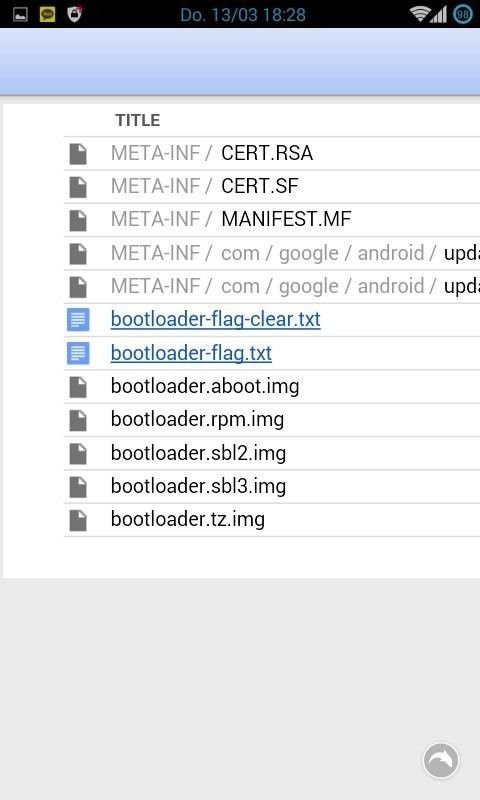Select the bootloader.rpm.img file row
The width and height of the screenshot is (480, 800).
[272, 420]
